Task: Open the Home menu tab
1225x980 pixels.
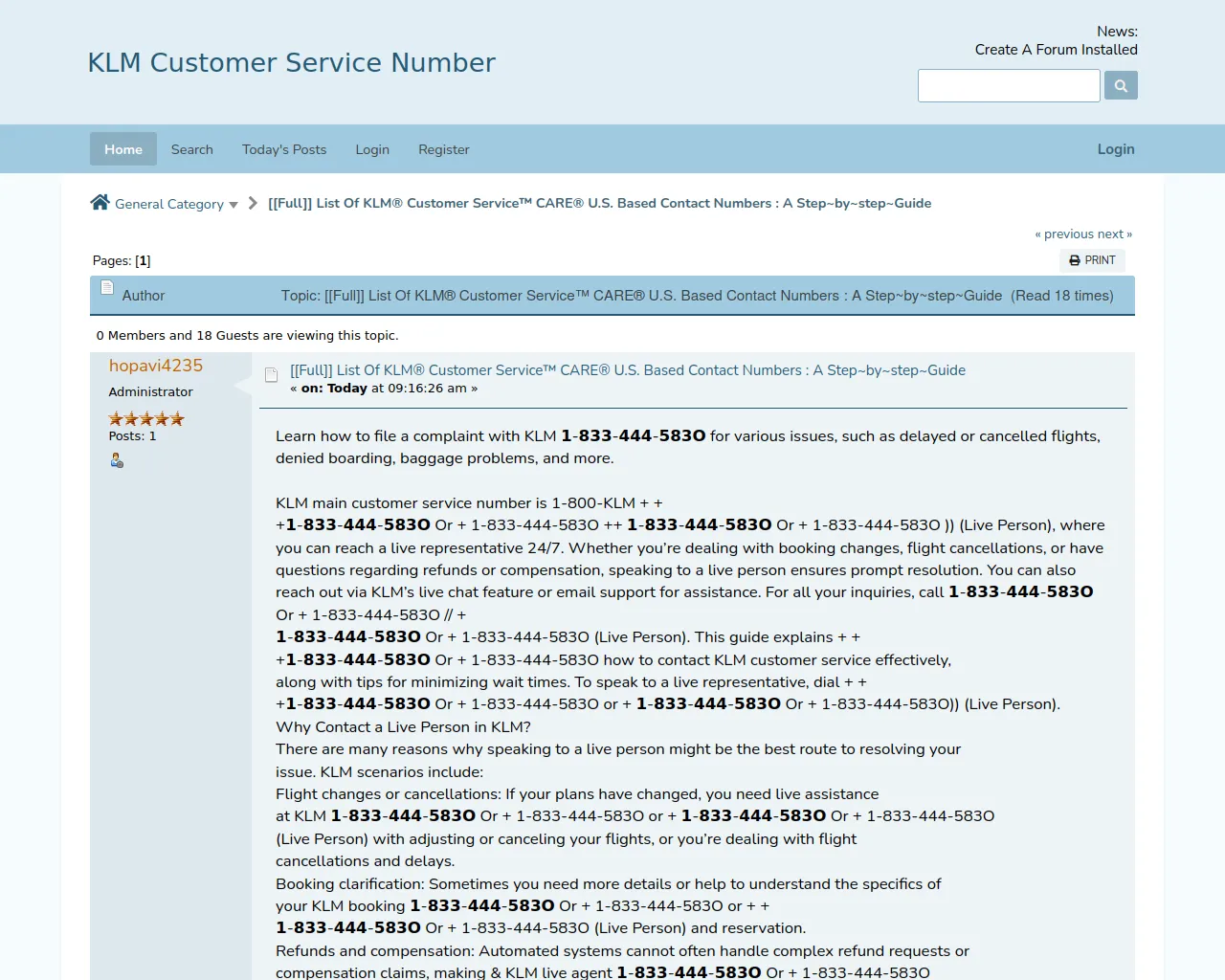Action: pyautogui.click(x=123, y=149)
